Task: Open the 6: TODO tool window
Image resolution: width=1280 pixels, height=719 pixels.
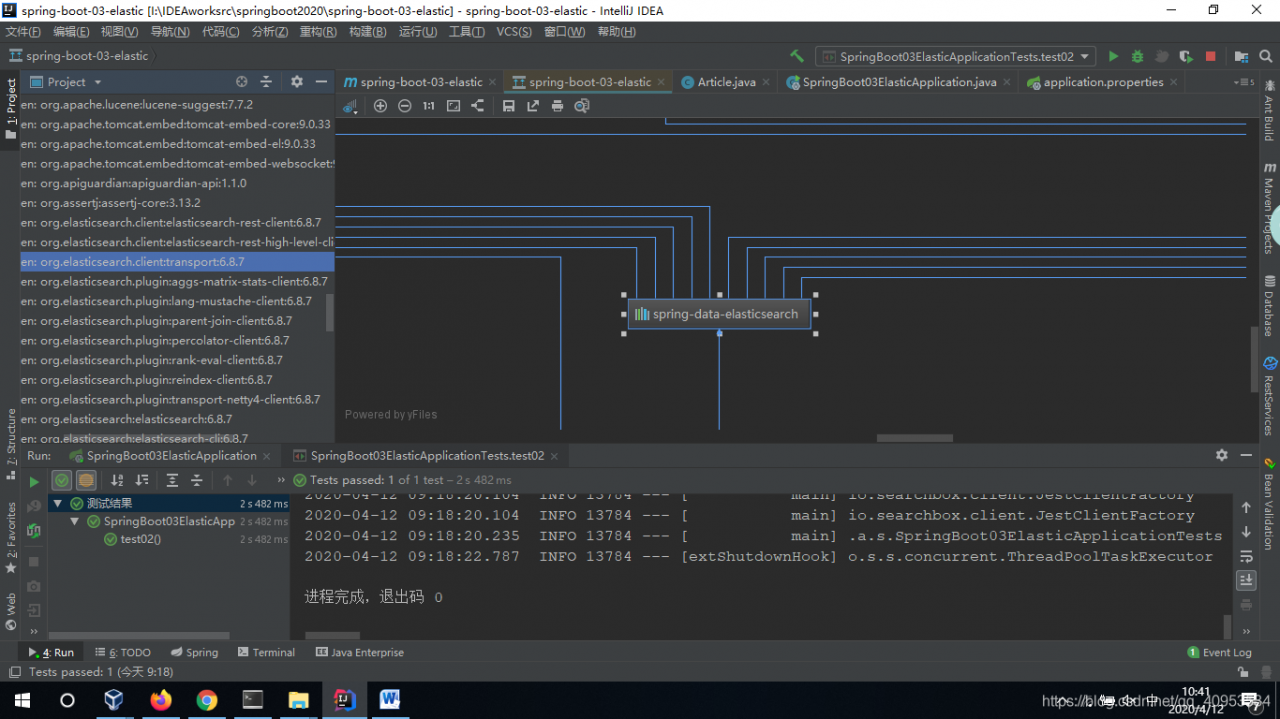Action: click(x=122, y=652)
